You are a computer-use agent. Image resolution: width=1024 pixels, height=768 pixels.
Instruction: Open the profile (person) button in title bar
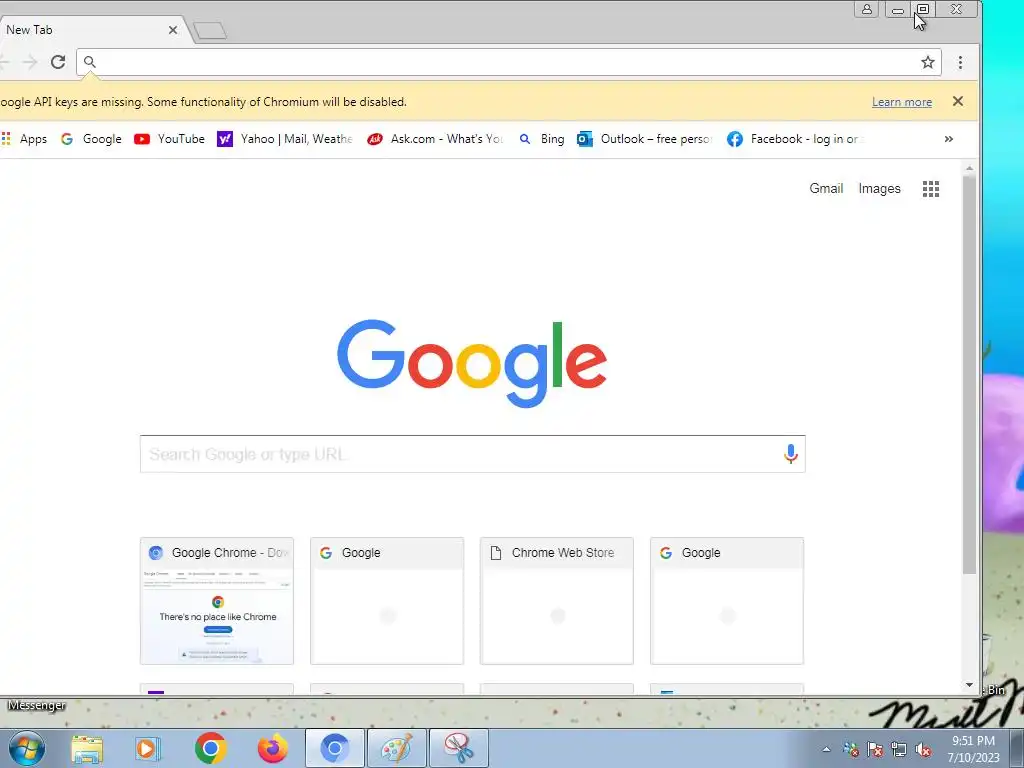click(x=867, y=9)
